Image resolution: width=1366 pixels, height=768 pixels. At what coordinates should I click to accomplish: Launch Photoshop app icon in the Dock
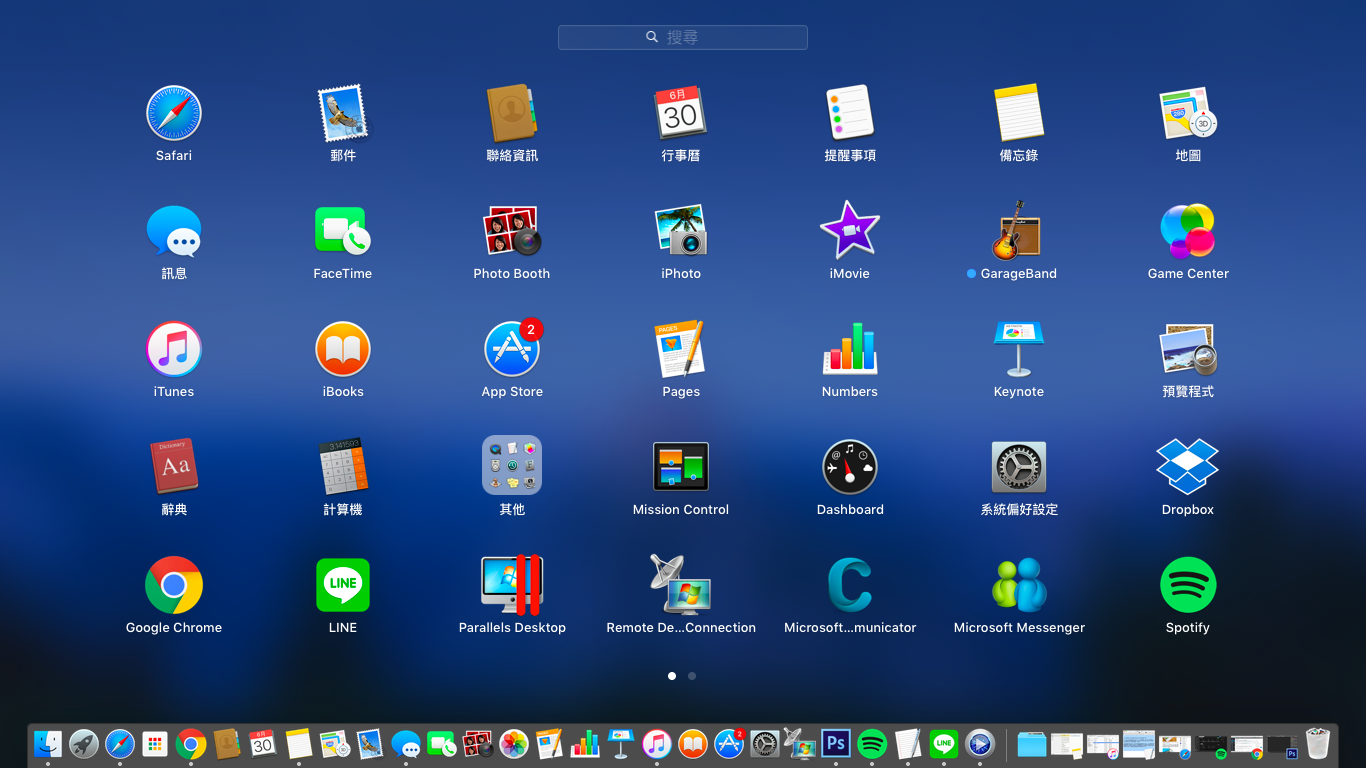pos(836,743)
